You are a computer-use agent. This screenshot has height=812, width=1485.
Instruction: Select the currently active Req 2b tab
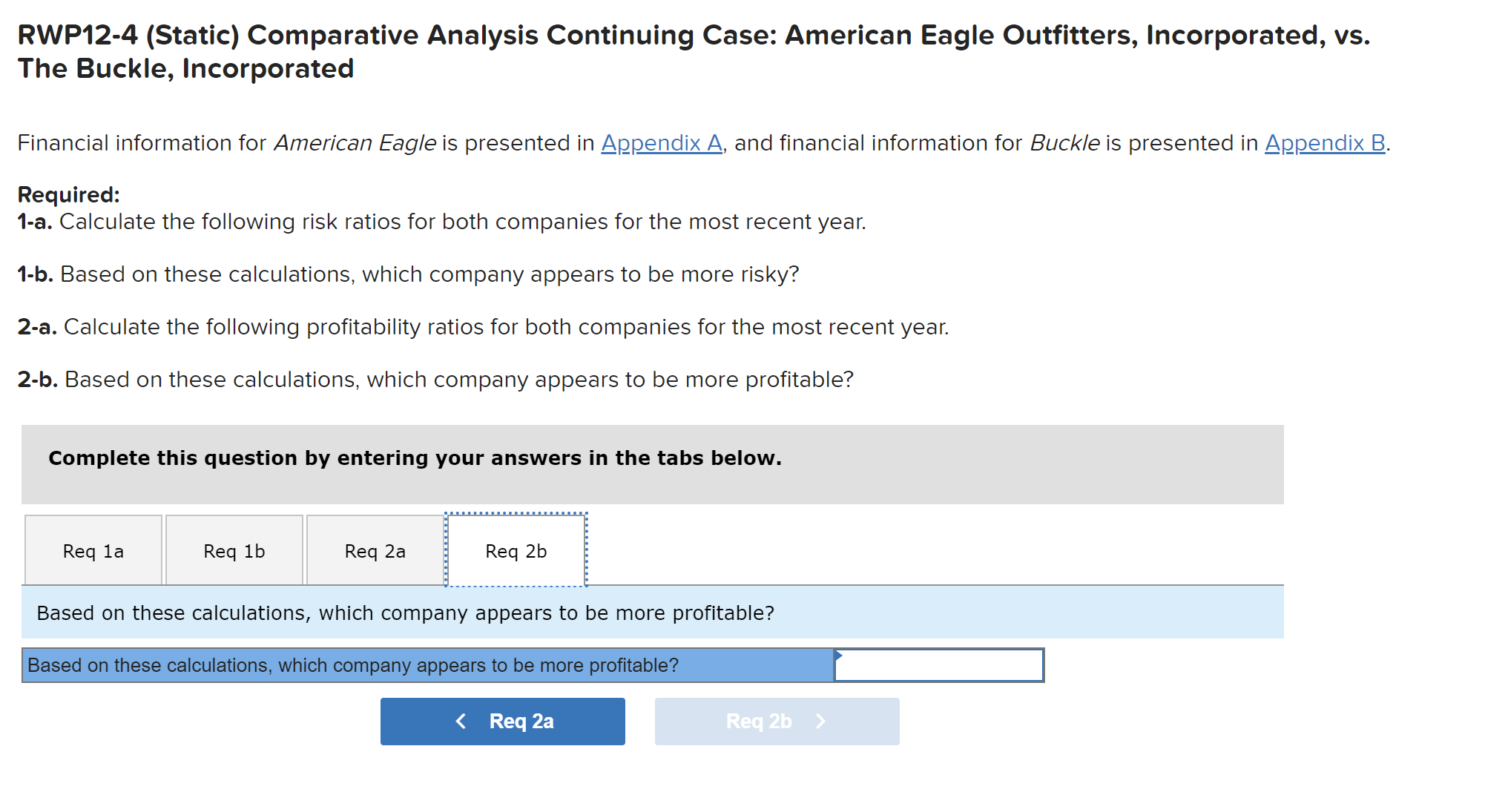point(516,550)
